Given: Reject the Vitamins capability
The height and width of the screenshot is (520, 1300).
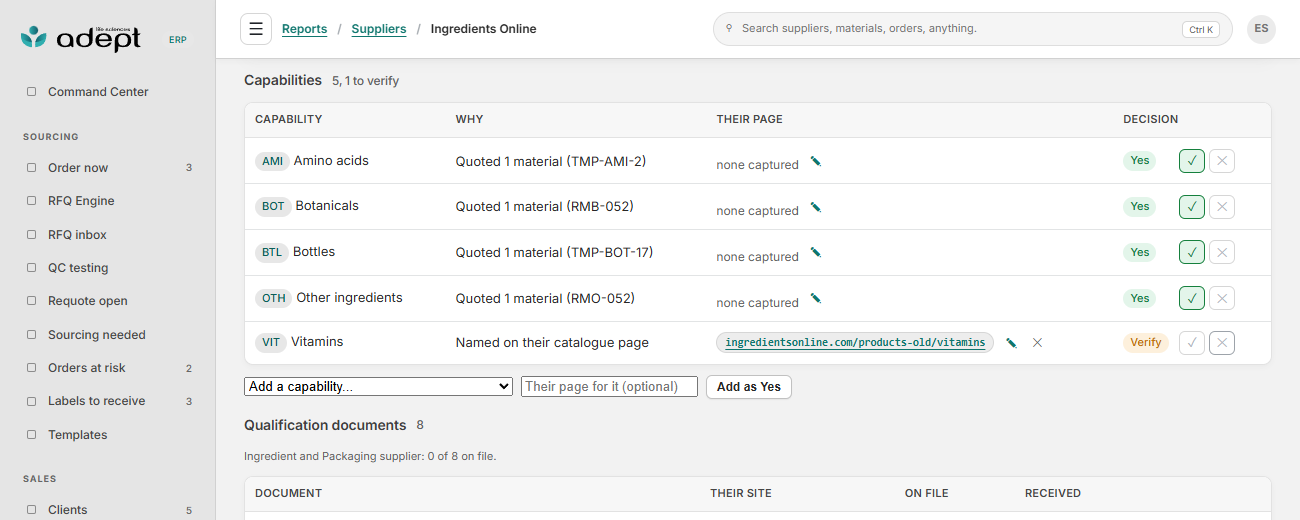Looking at the screenshot, I should 1222,343.
